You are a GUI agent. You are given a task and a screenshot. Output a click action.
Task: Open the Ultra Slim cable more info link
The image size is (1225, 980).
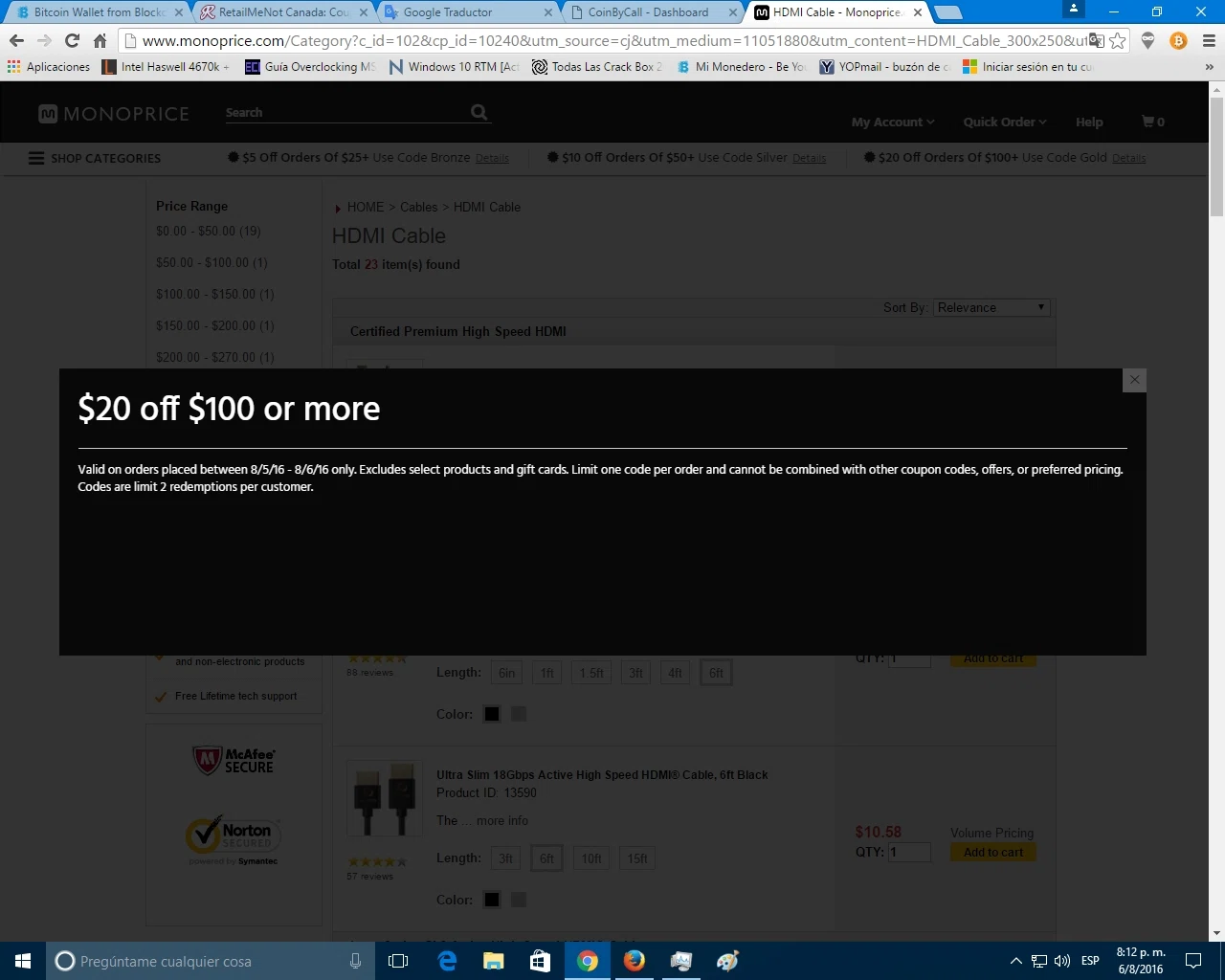502,820
